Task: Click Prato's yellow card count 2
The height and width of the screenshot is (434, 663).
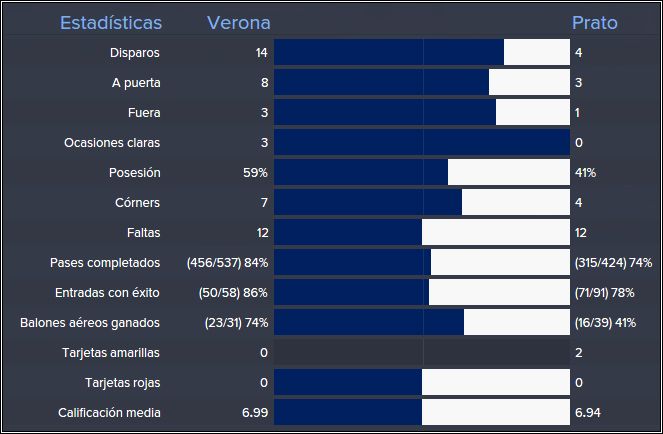Action: [578, 353]
